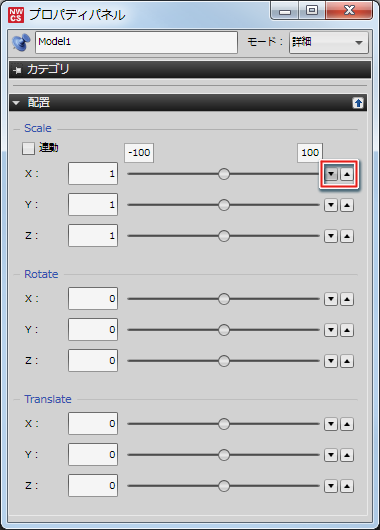Viewport: 380px width, 530px height.
Task: Click the slider maximum field showing 100
Action: pyautogui.click(x=310, y=153)
